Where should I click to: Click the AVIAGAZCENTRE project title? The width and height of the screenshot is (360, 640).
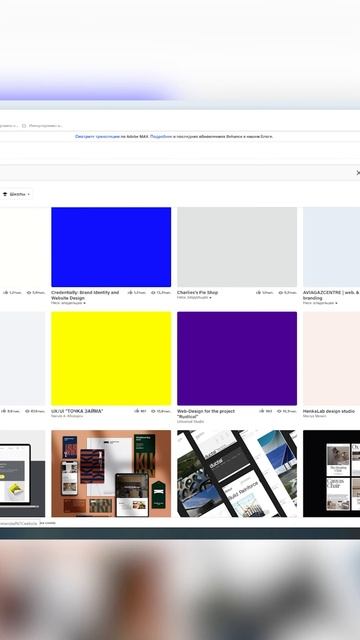click(331, 295)
